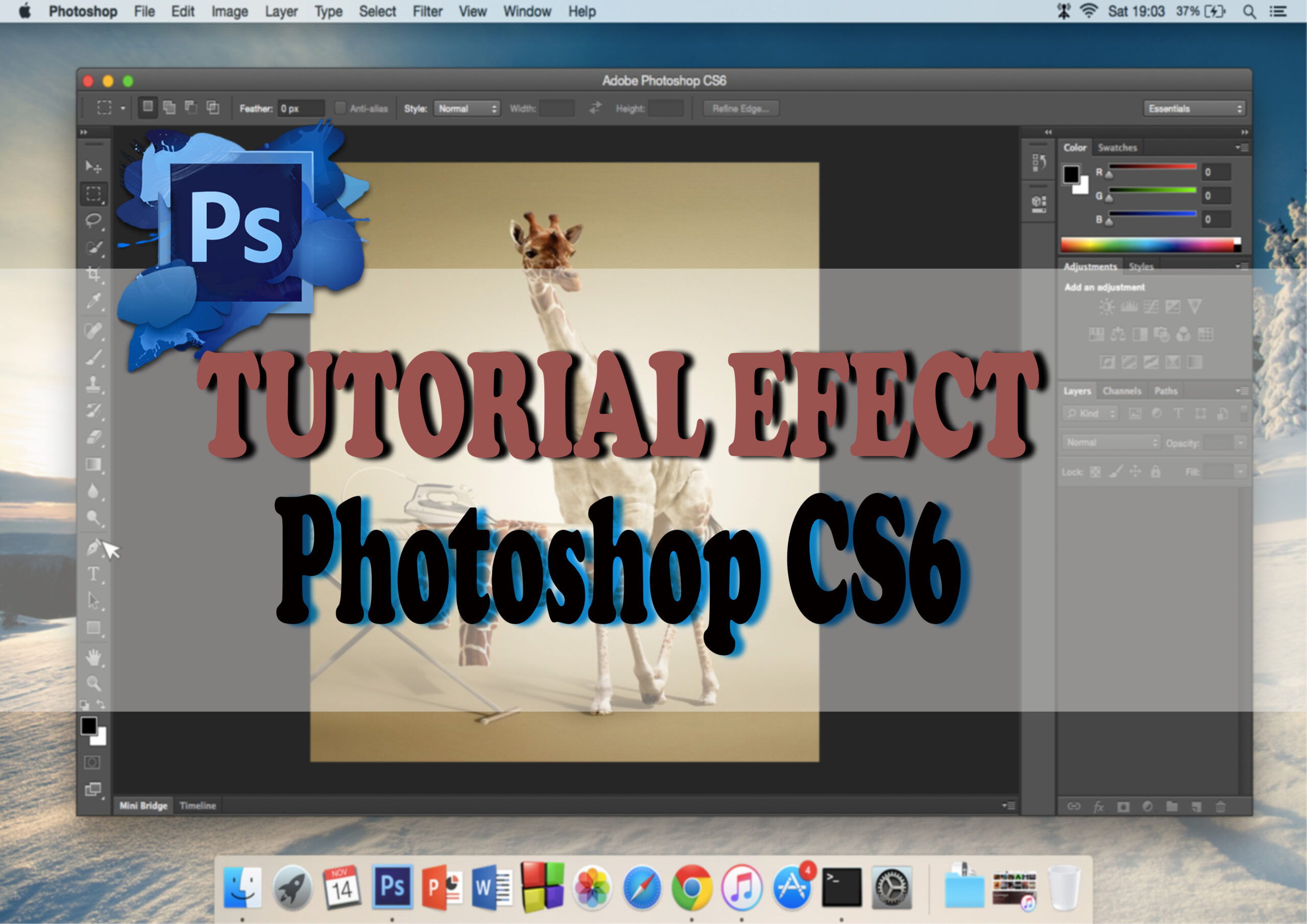1307x924 pixels.
Task: Toggle lock all layer lock
Action: (1155, 471)
